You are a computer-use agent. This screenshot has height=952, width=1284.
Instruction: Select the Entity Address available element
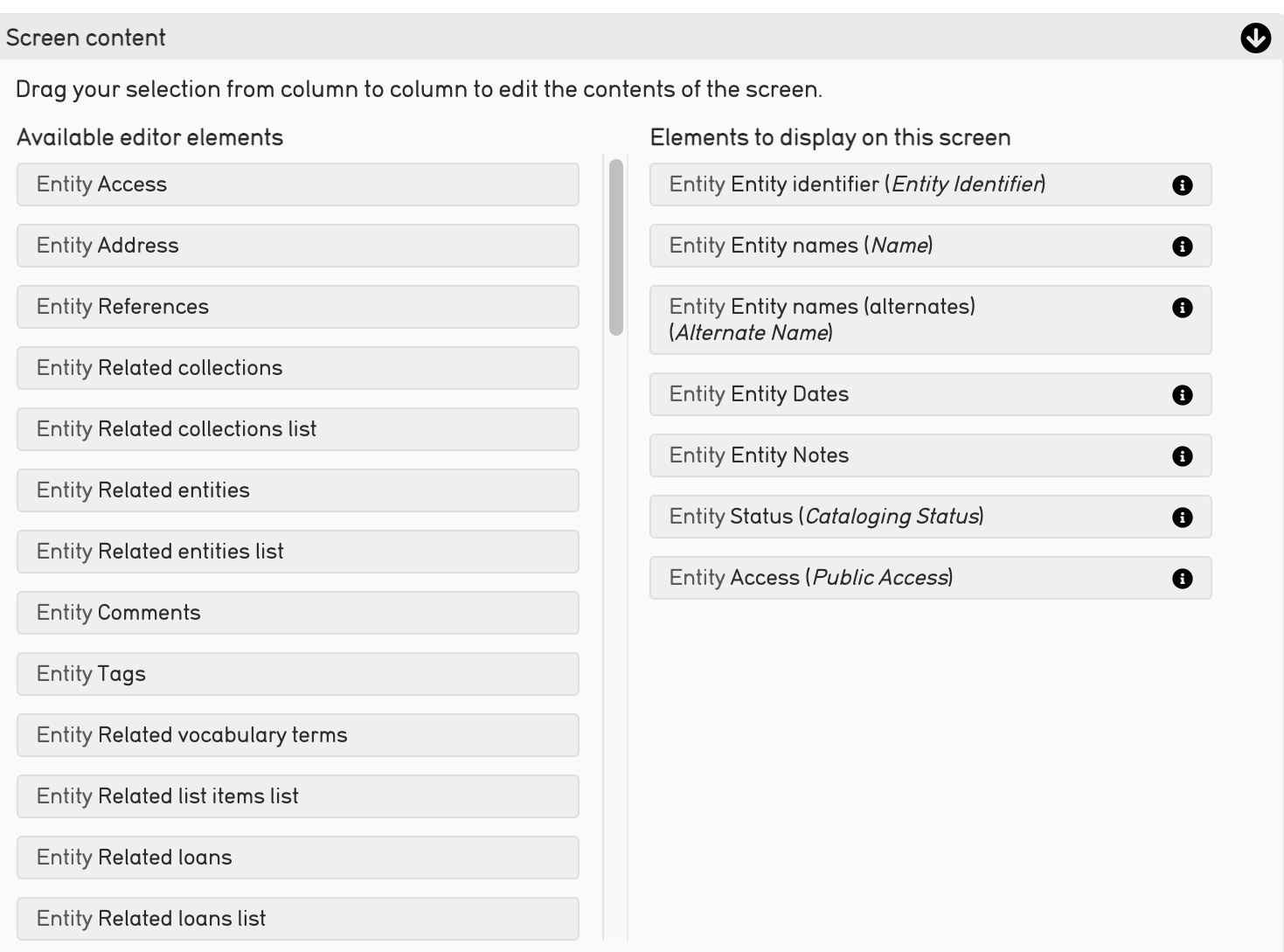[x=297, y=246]
